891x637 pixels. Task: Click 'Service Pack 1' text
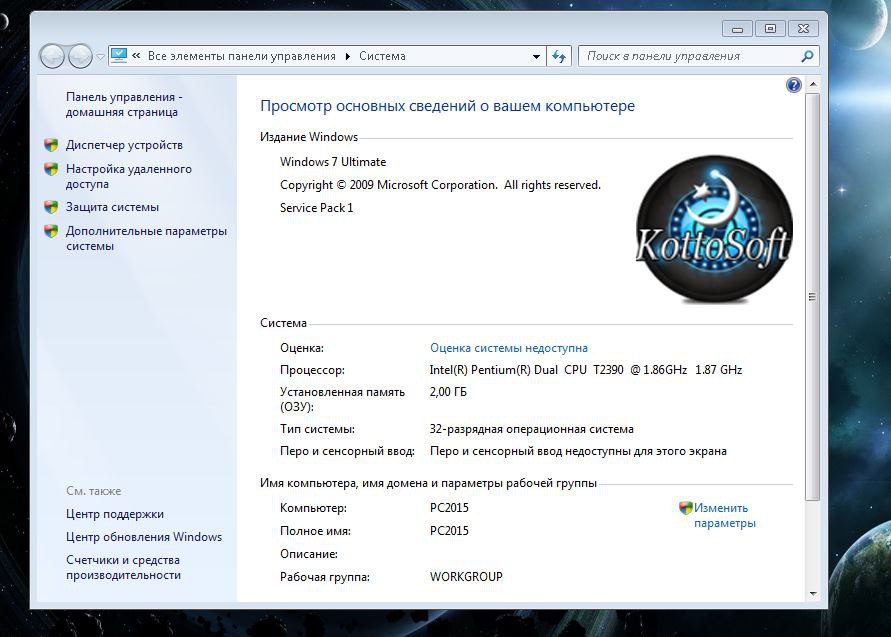[x=317, y=208]
